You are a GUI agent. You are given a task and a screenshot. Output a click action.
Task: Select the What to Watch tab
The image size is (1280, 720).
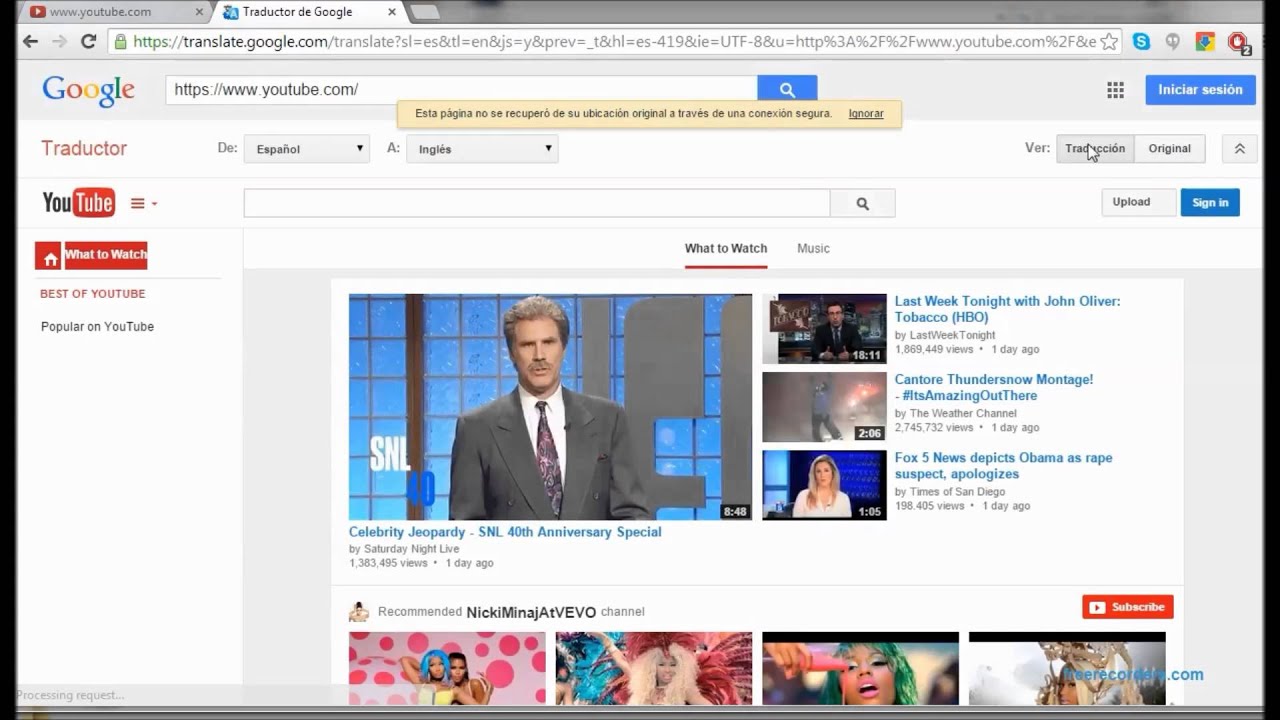pos(726,248)
